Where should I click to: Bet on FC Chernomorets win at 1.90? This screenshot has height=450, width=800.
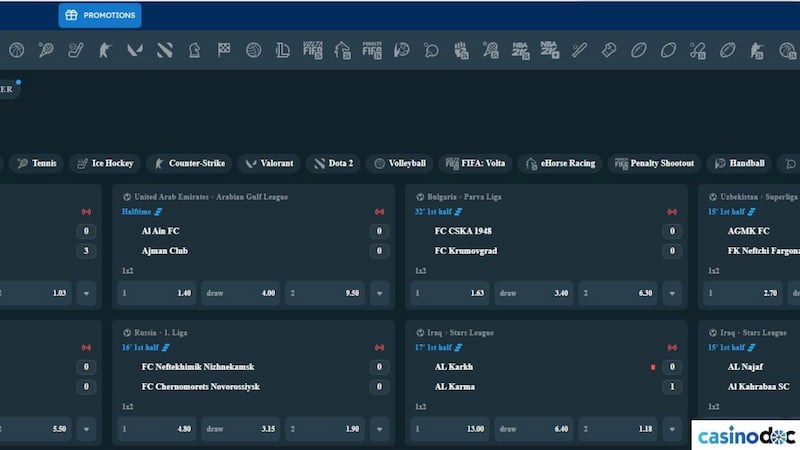[x=324, y=429]
